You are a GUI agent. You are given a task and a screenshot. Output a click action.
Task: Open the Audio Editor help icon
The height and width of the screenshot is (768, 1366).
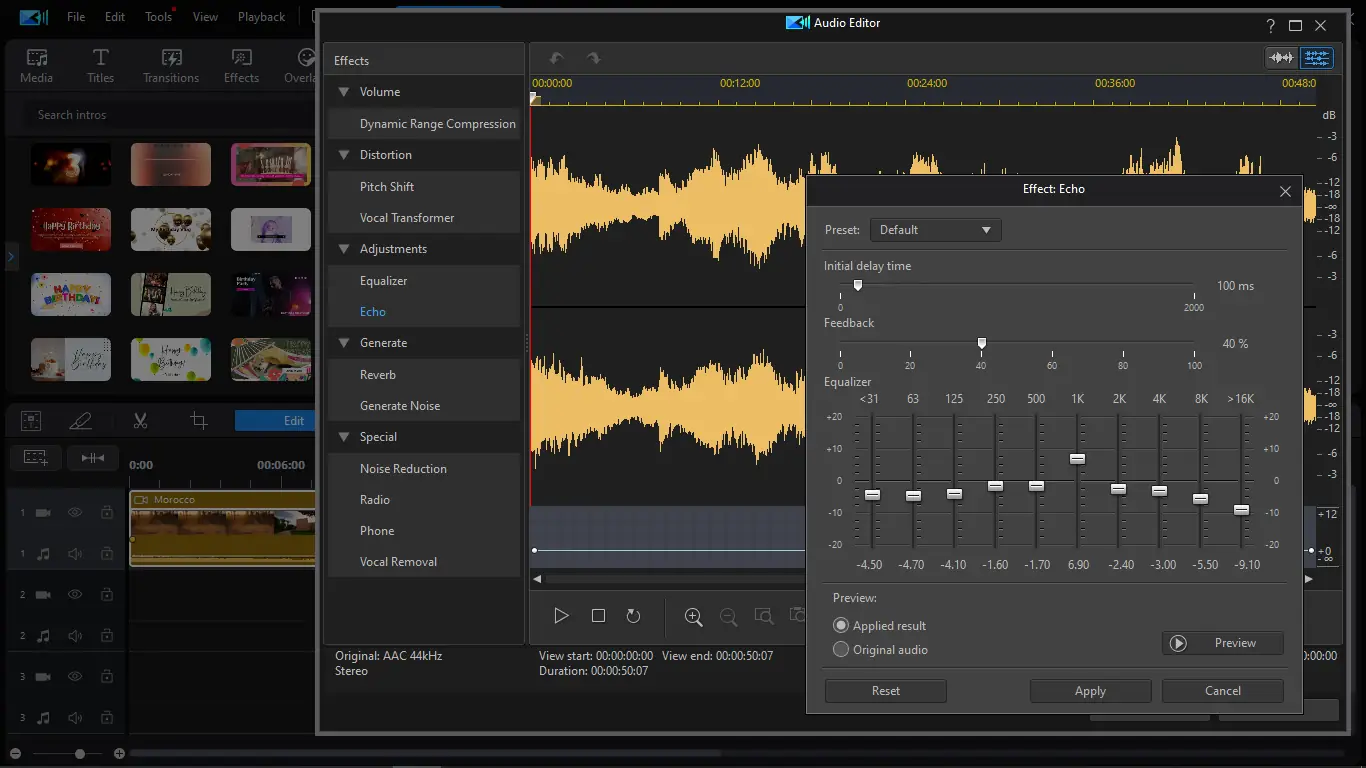(1270, 26)
